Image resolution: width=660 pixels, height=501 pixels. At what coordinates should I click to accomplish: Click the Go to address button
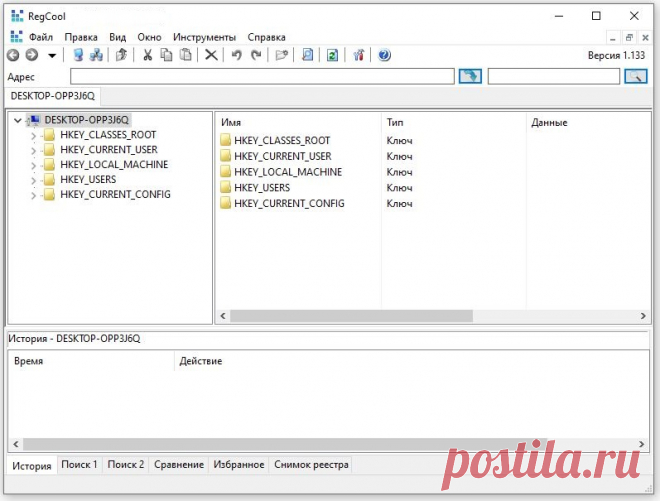pyautogui.click(x=470, y=76)
